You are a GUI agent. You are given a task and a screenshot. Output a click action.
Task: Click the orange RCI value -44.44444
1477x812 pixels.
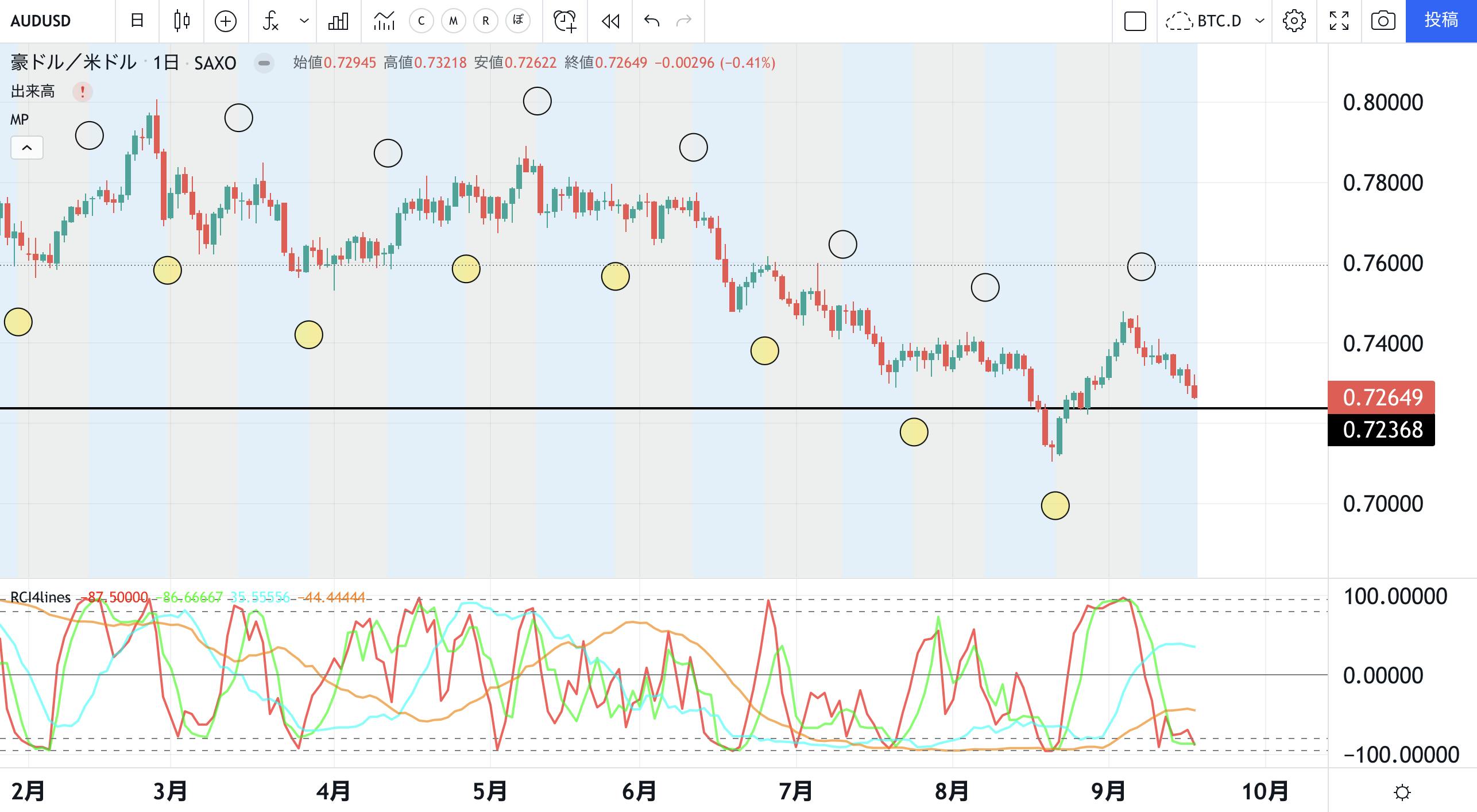[x=332, y=597]
